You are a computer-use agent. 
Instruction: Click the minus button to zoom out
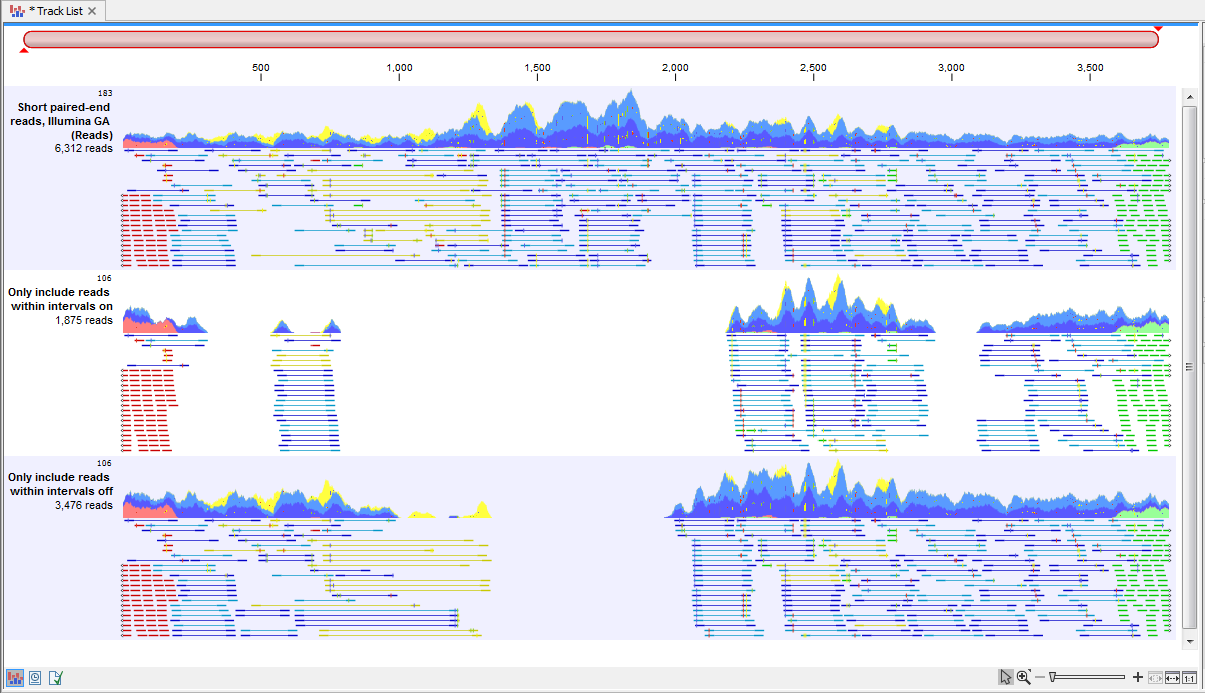(x=1040, y=677)
